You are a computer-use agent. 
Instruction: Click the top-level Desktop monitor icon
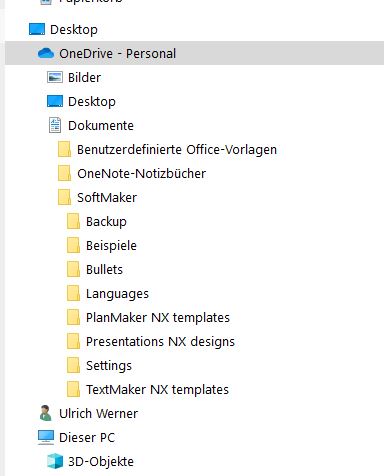click(x=37, y=29)
